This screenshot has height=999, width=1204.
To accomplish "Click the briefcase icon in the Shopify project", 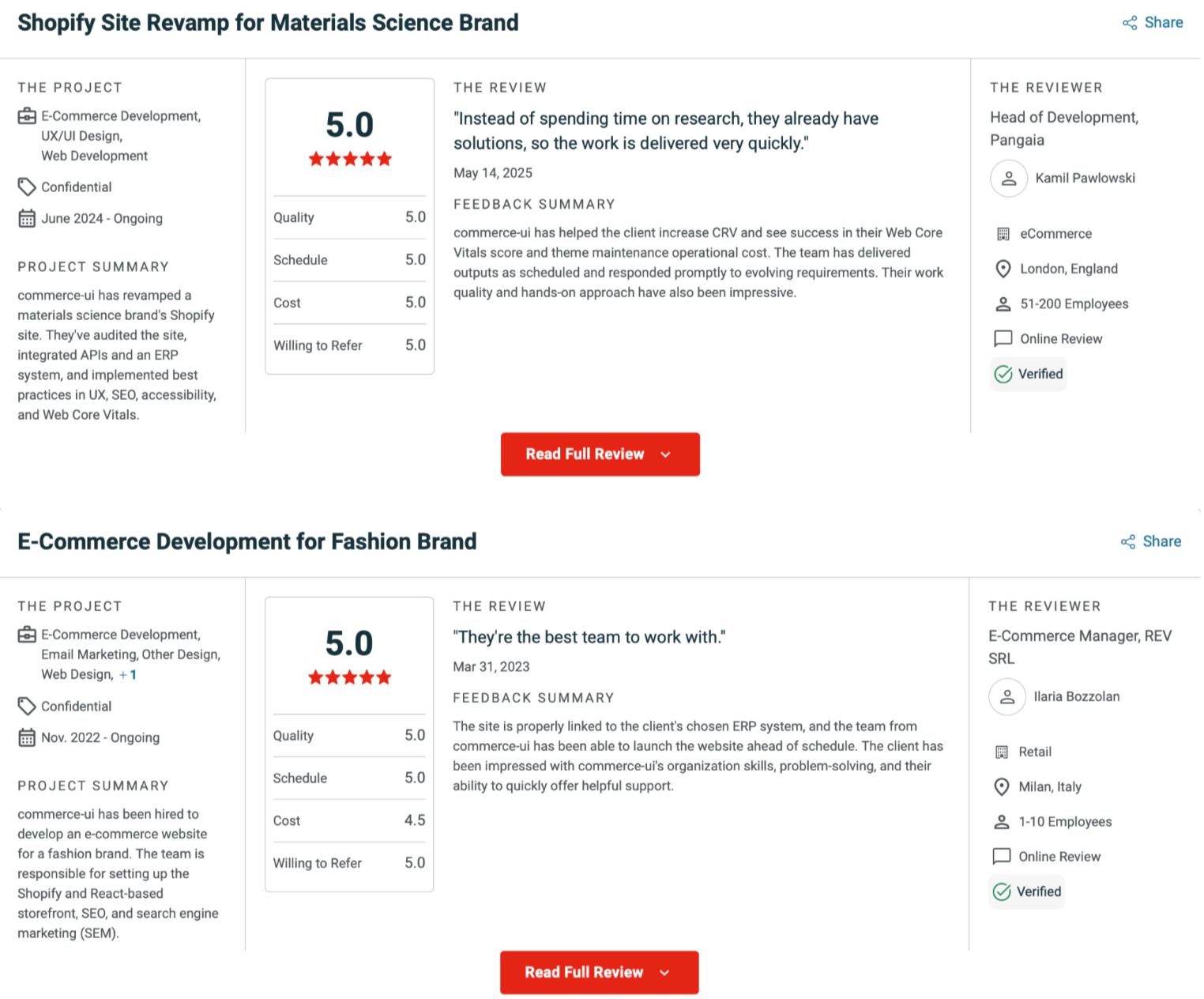I will coord(27,117).
